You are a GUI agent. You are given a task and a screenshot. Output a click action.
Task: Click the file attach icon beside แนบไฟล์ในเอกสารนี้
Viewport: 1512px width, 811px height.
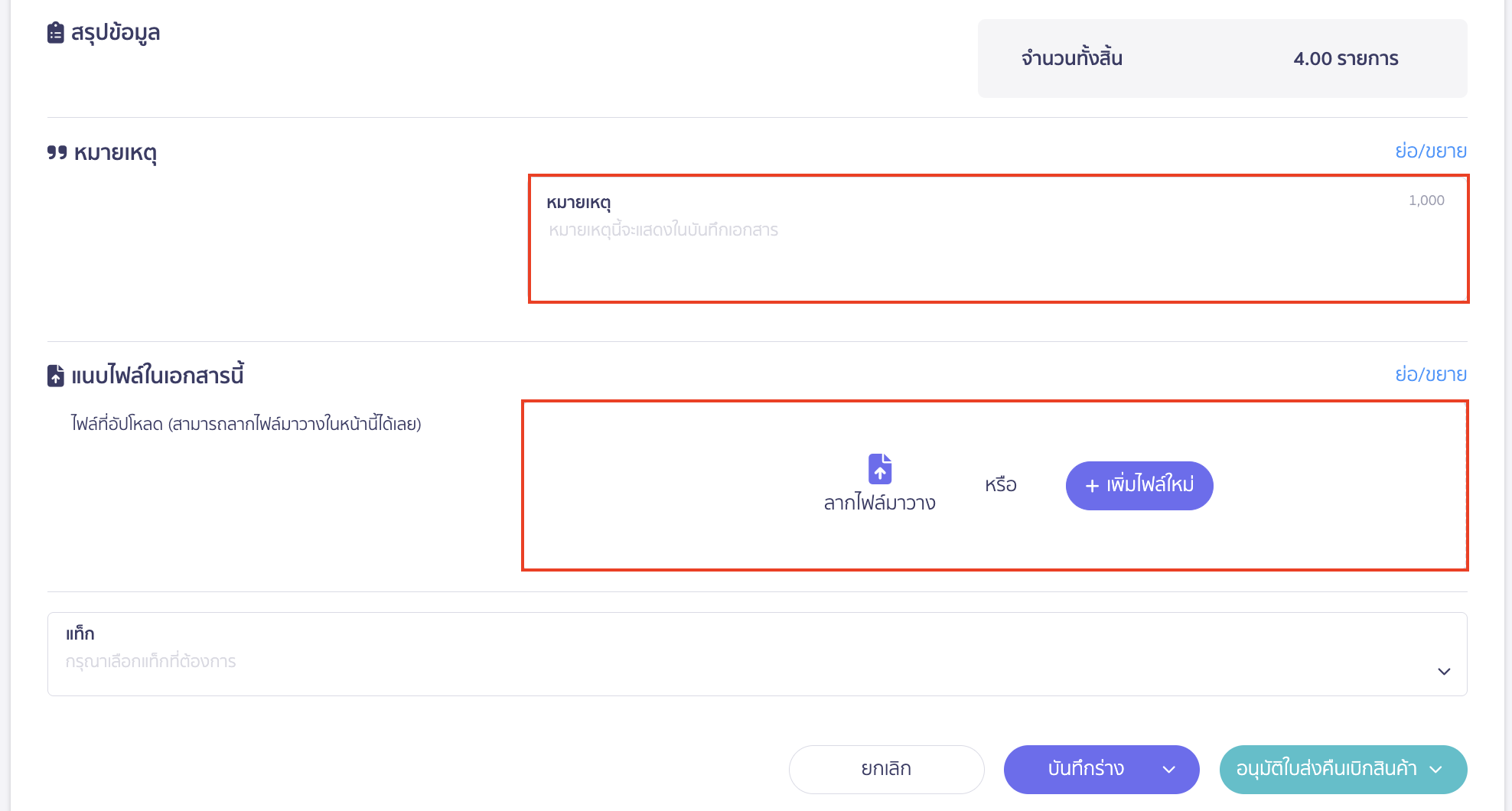tap(56, 376)
